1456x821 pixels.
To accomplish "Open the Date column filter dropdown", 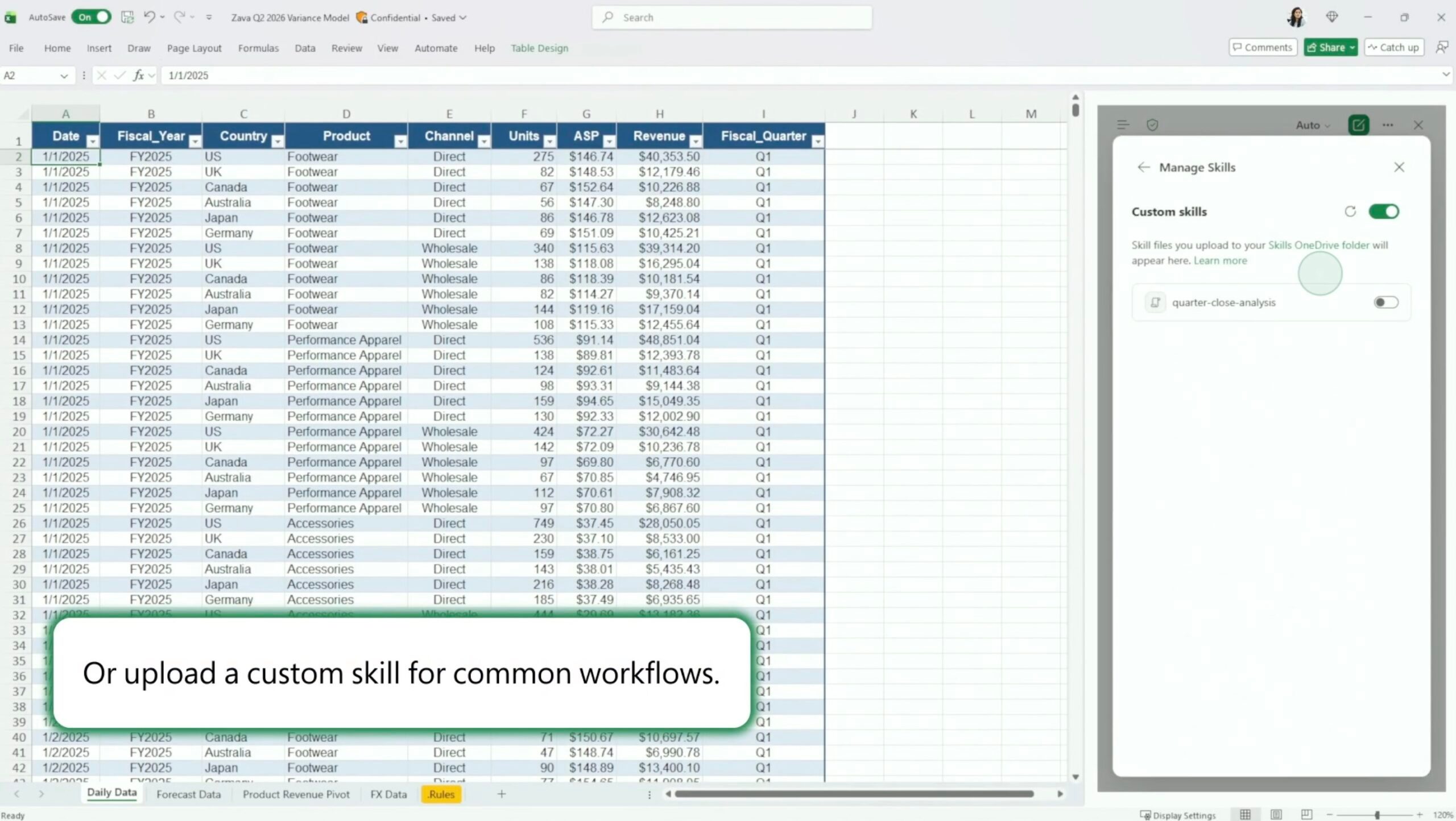I will pyautogui.click(x=92, y=141).
